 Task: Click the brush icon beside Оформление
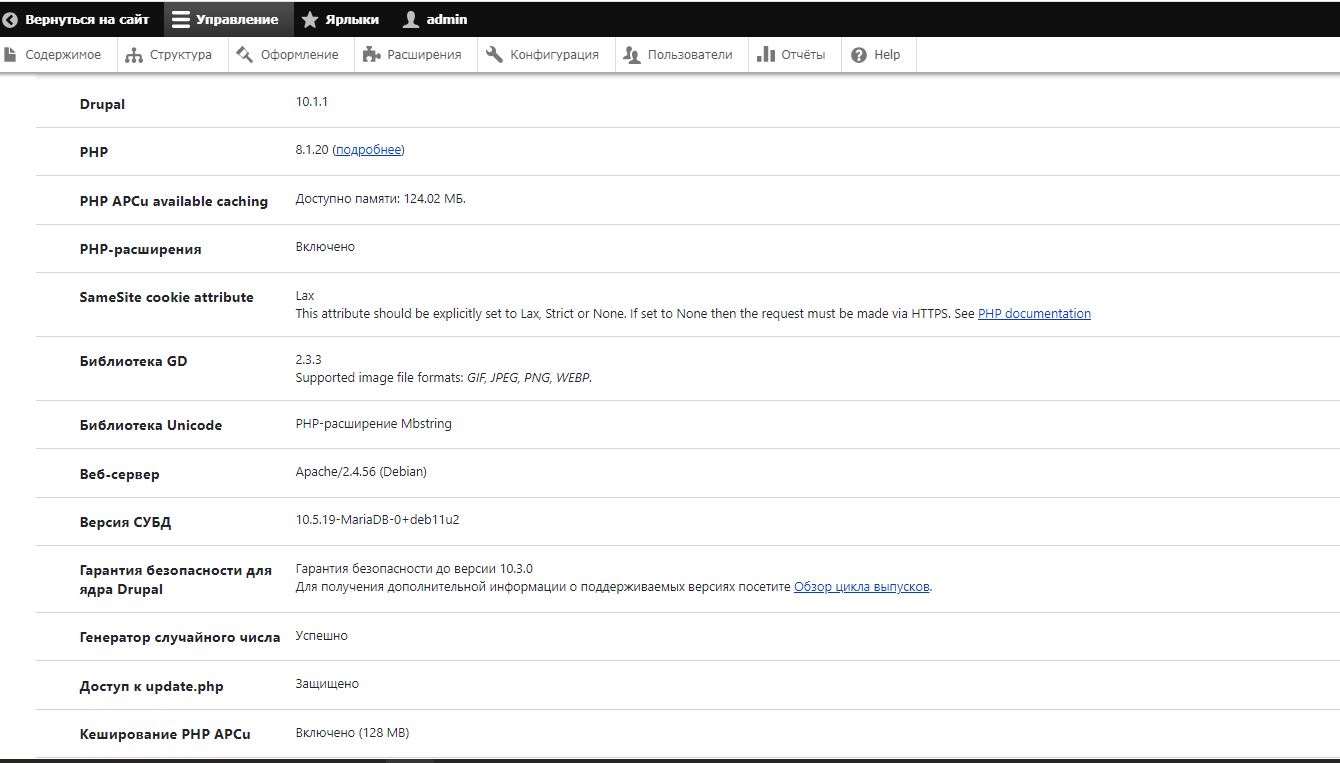click(x=245, y=55)
